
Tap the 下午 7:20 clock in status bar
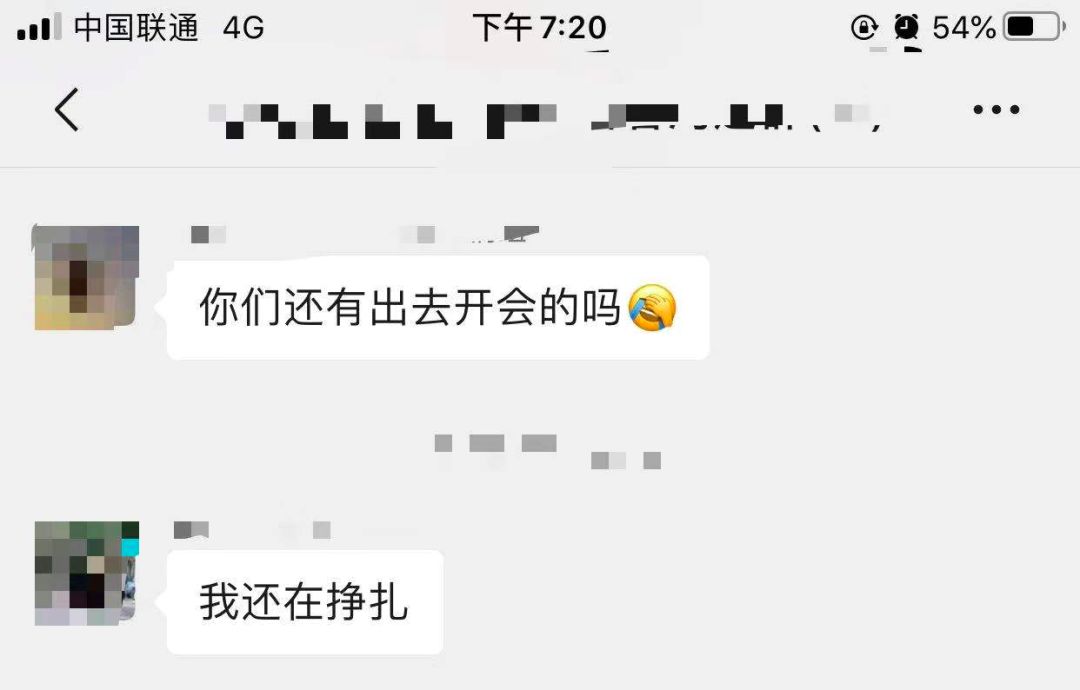(539, 28)
